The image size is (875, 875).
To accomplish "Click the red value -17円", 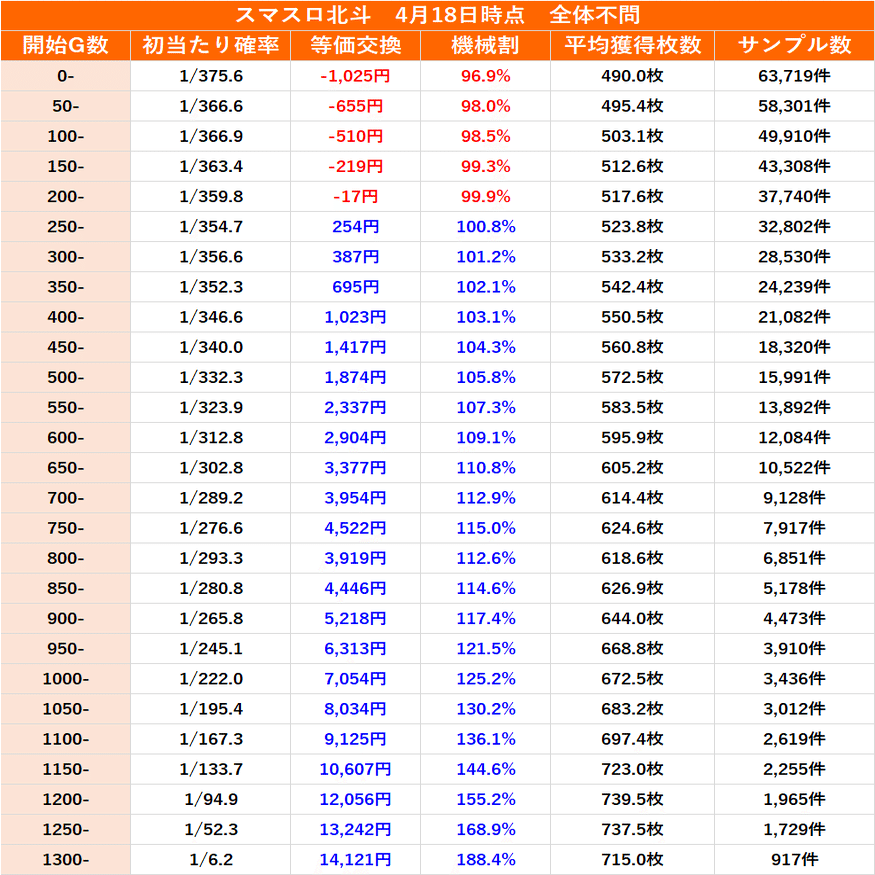I will (x=355, y=196).
